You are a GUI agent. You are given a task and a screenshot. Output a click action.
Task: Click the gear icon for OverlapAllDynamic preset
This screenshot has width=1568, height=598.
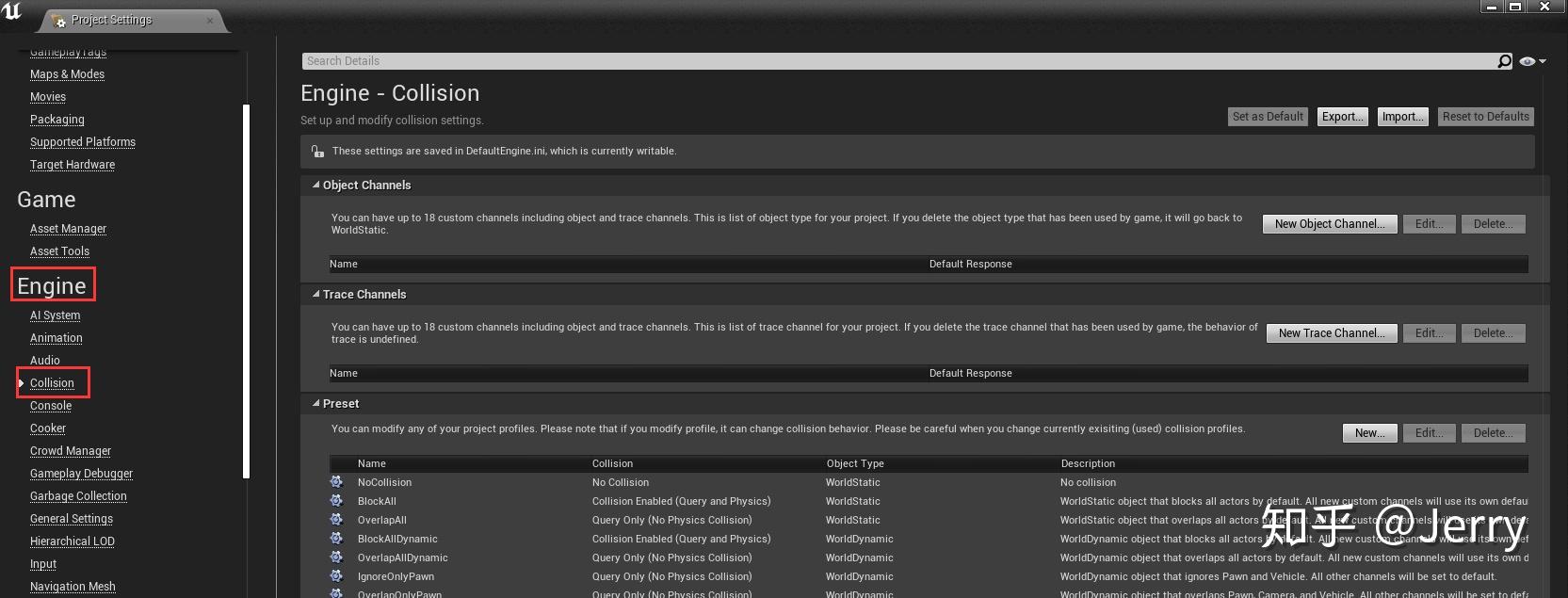click(x=336, y=558)
